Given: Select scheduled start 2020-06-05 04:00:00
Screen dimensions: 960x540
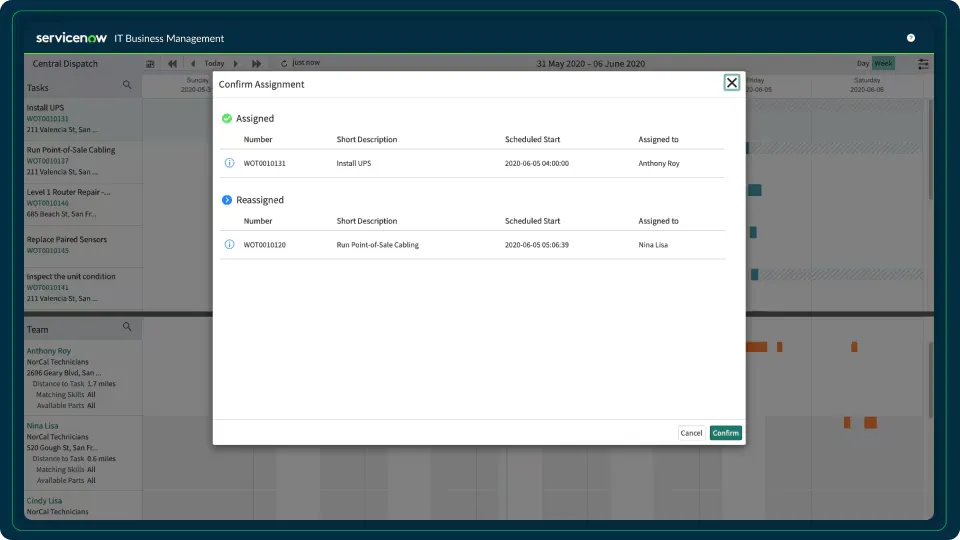Looking at the screenshot, I should [x=537, y=163].
